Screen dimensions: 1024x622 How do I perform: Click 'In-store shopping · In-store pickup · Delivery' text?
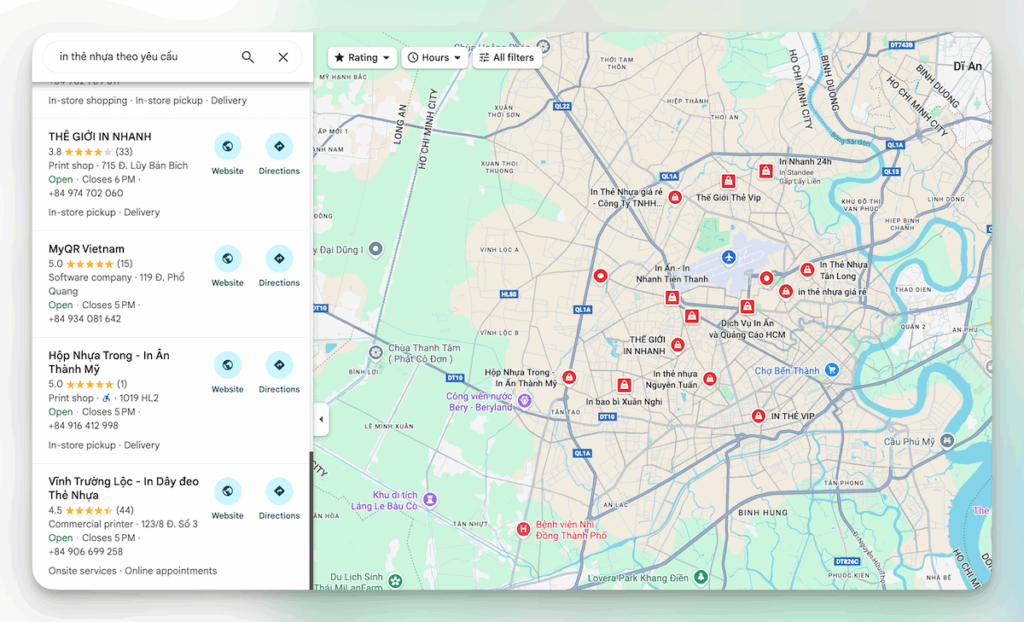coord(148,101)
